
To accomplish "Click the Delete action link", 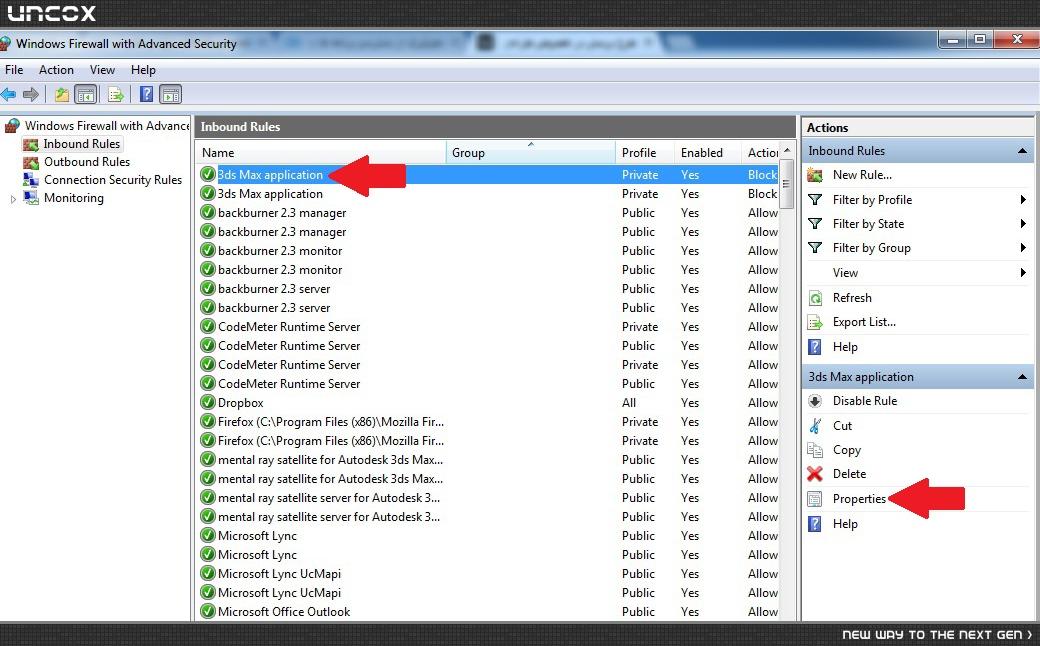I will coord(850,474).
